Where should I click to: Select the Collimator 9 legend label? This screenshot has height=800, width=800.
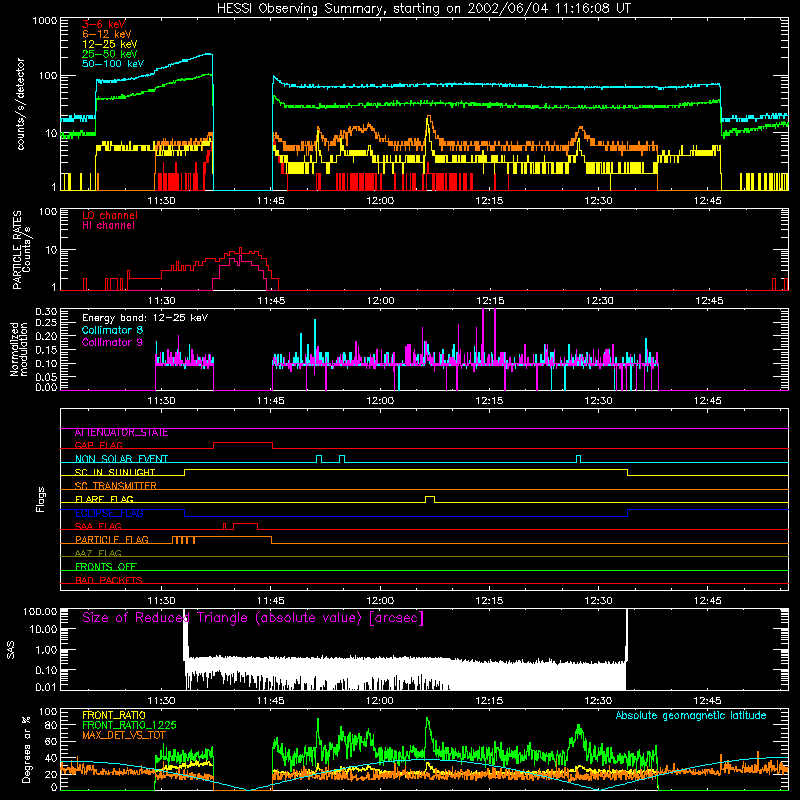[x=112, y=342]
